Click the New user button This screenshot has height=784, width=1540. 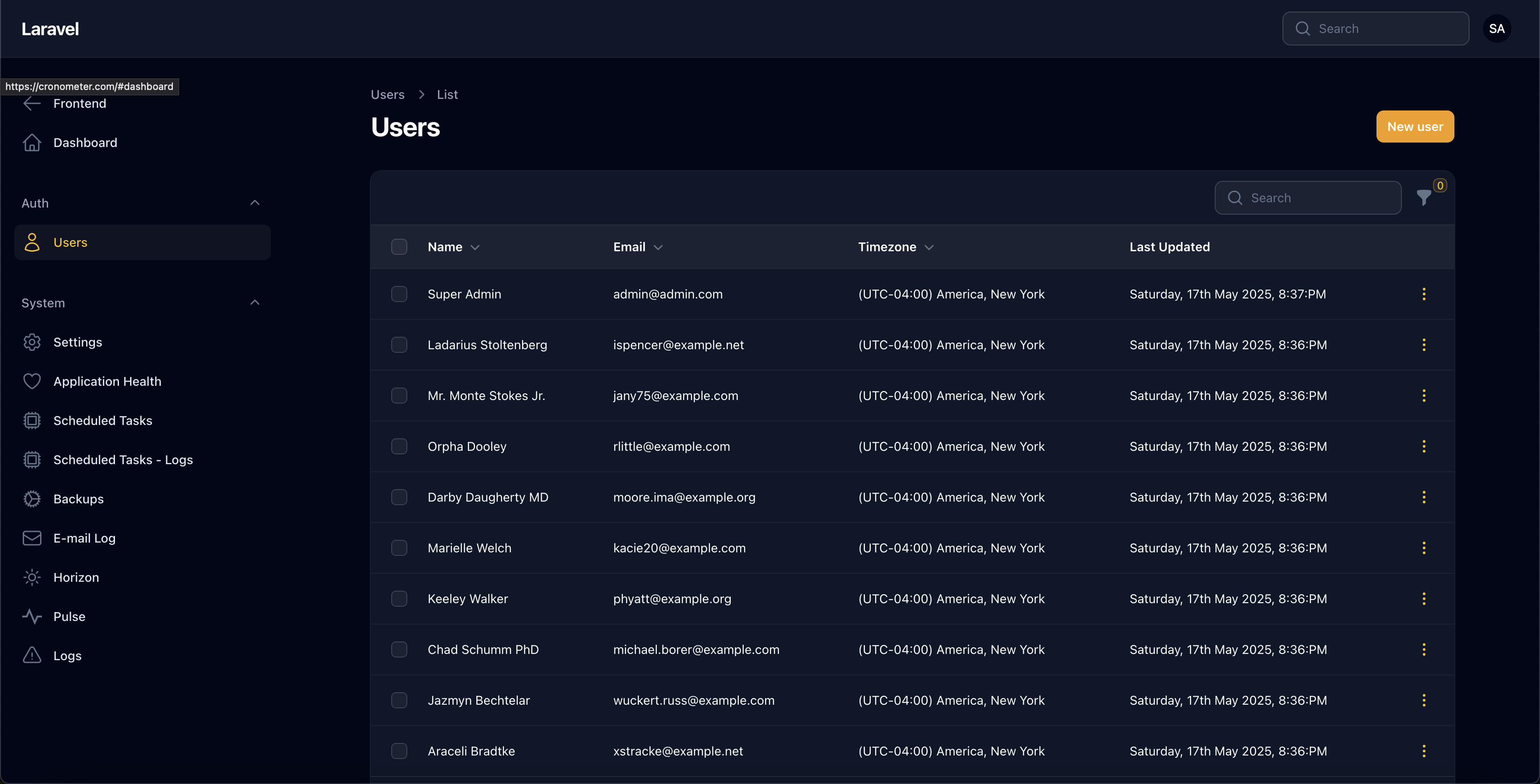click(1415, 127)
